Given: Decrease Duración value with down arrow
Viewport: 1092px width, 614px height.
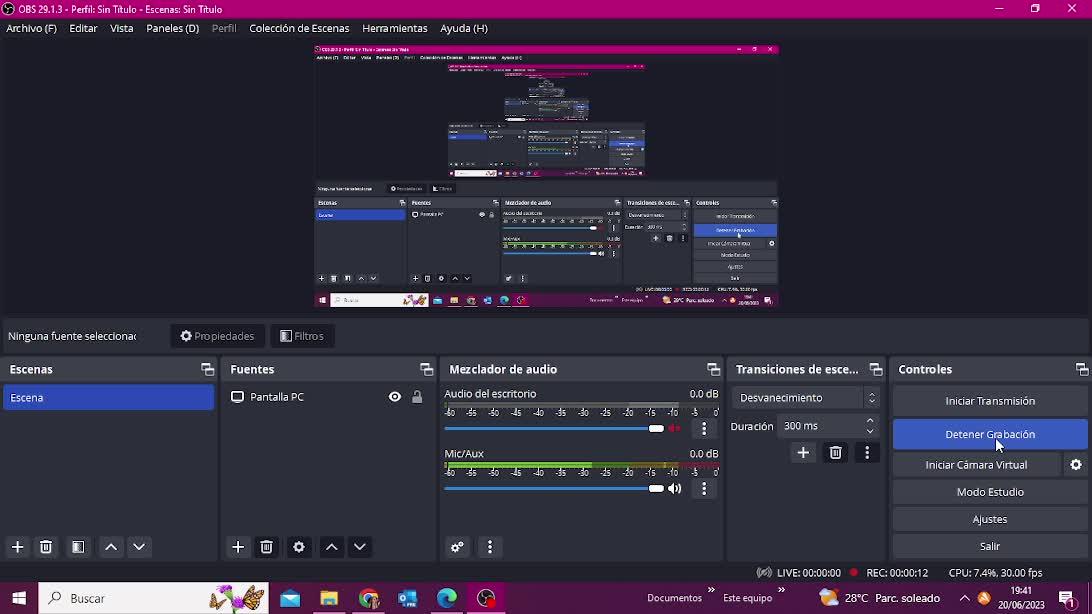Looking at the screenshot, I should point(870,432).
